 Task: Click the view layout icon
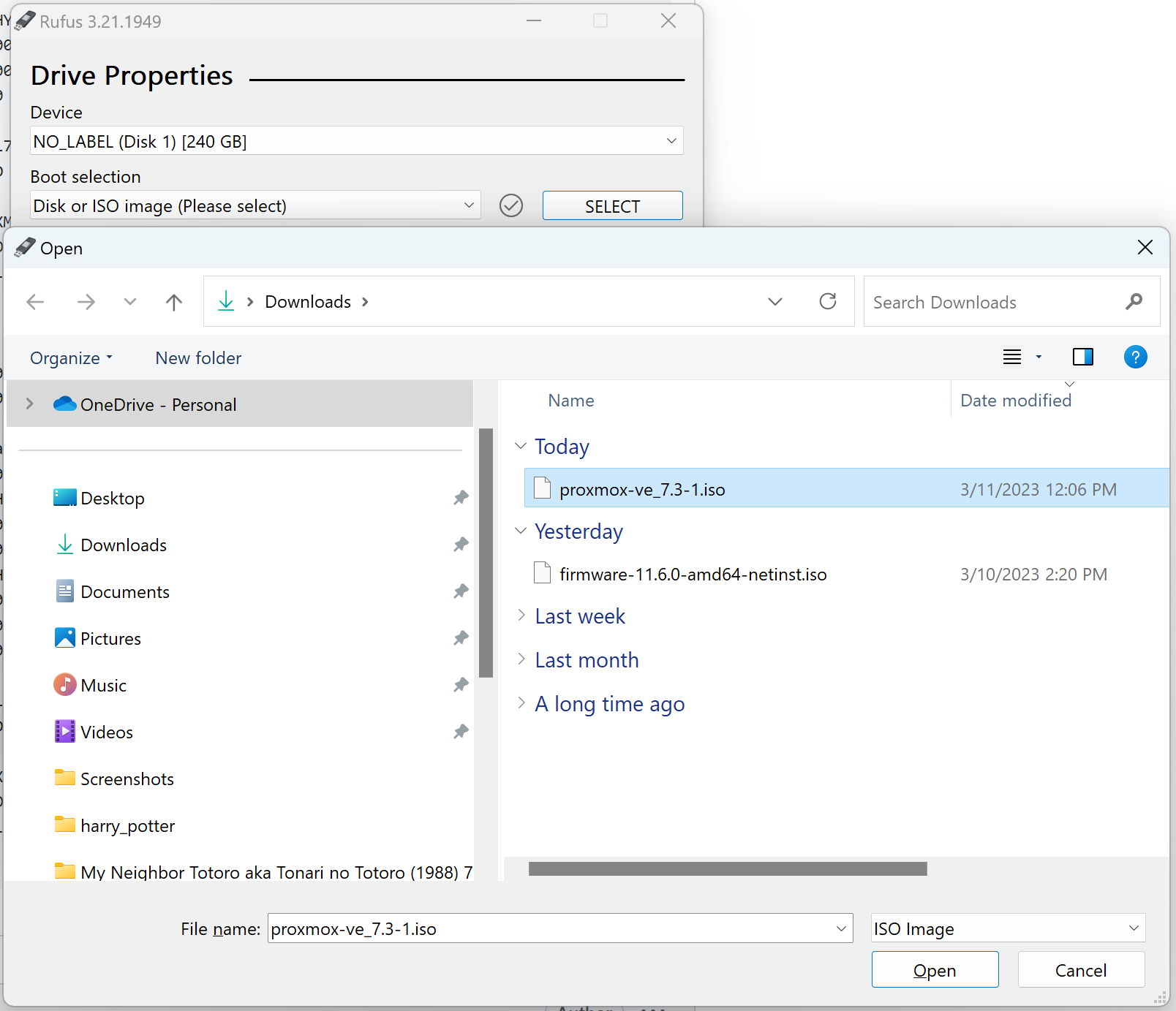1012,357
